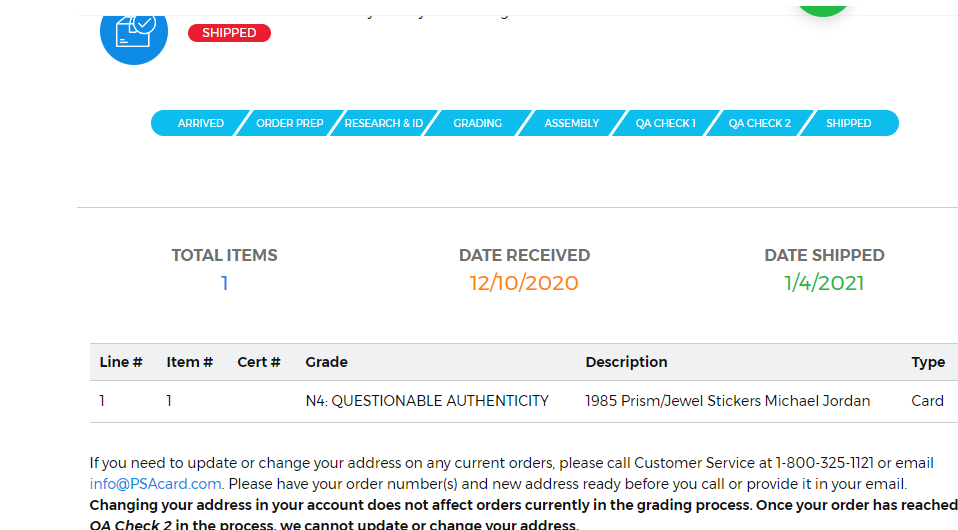958x530 pixels.
Task: Click the Line # column header
Action: pos(121,362)
